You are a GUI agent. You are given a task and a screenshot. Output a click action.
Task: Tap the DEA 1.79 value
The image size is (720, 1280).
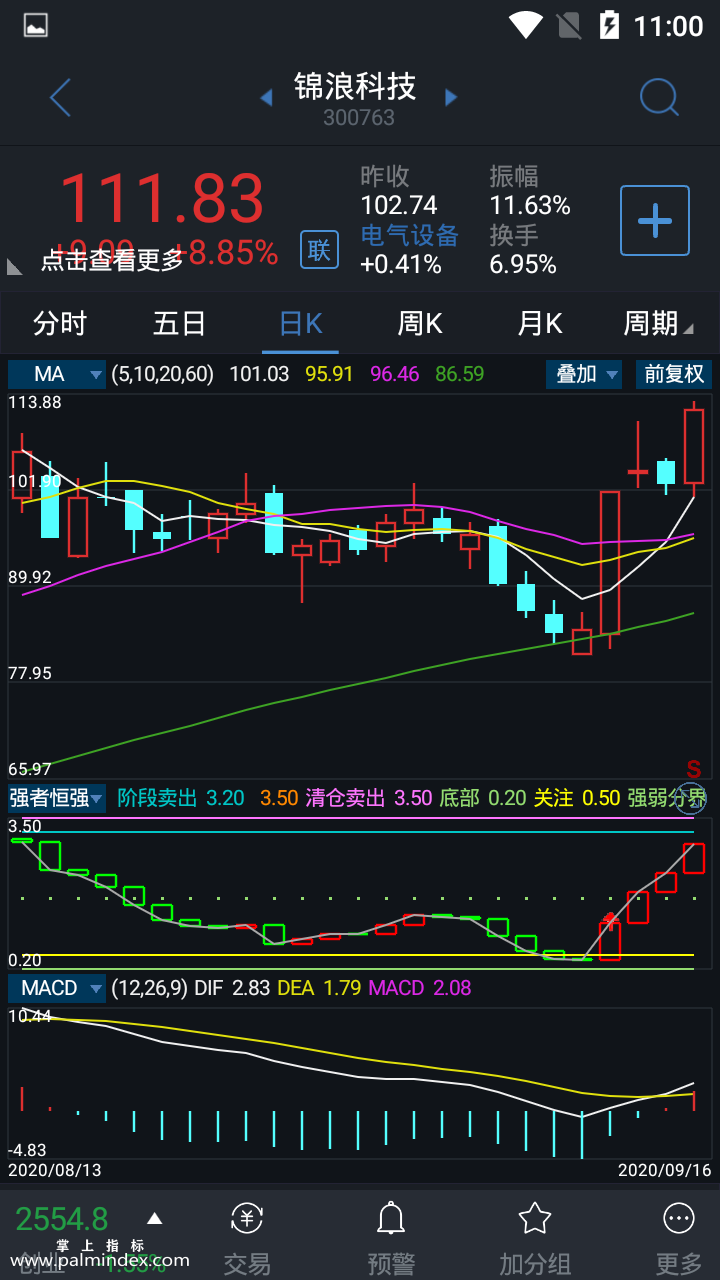(319, 988)
